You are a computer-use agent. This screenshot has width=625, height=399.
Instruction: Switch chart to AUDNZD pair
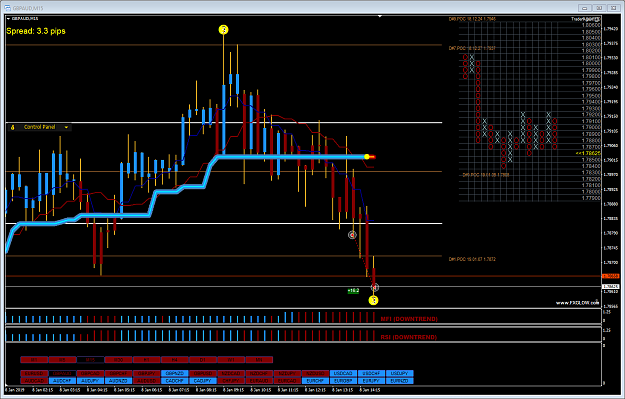coord(118,381)
